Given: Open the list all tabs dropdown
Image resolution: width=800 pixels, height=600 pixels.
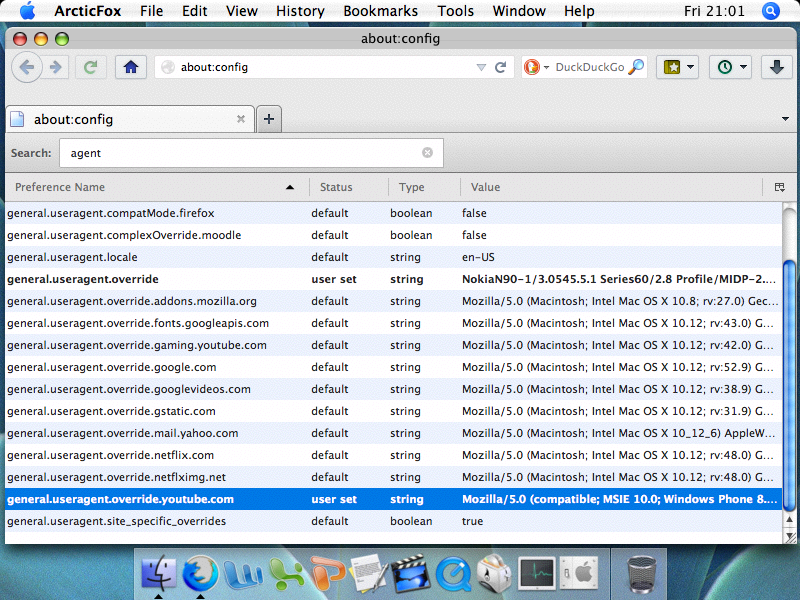Looking at the screenshot, I should (x=785, y=119).
